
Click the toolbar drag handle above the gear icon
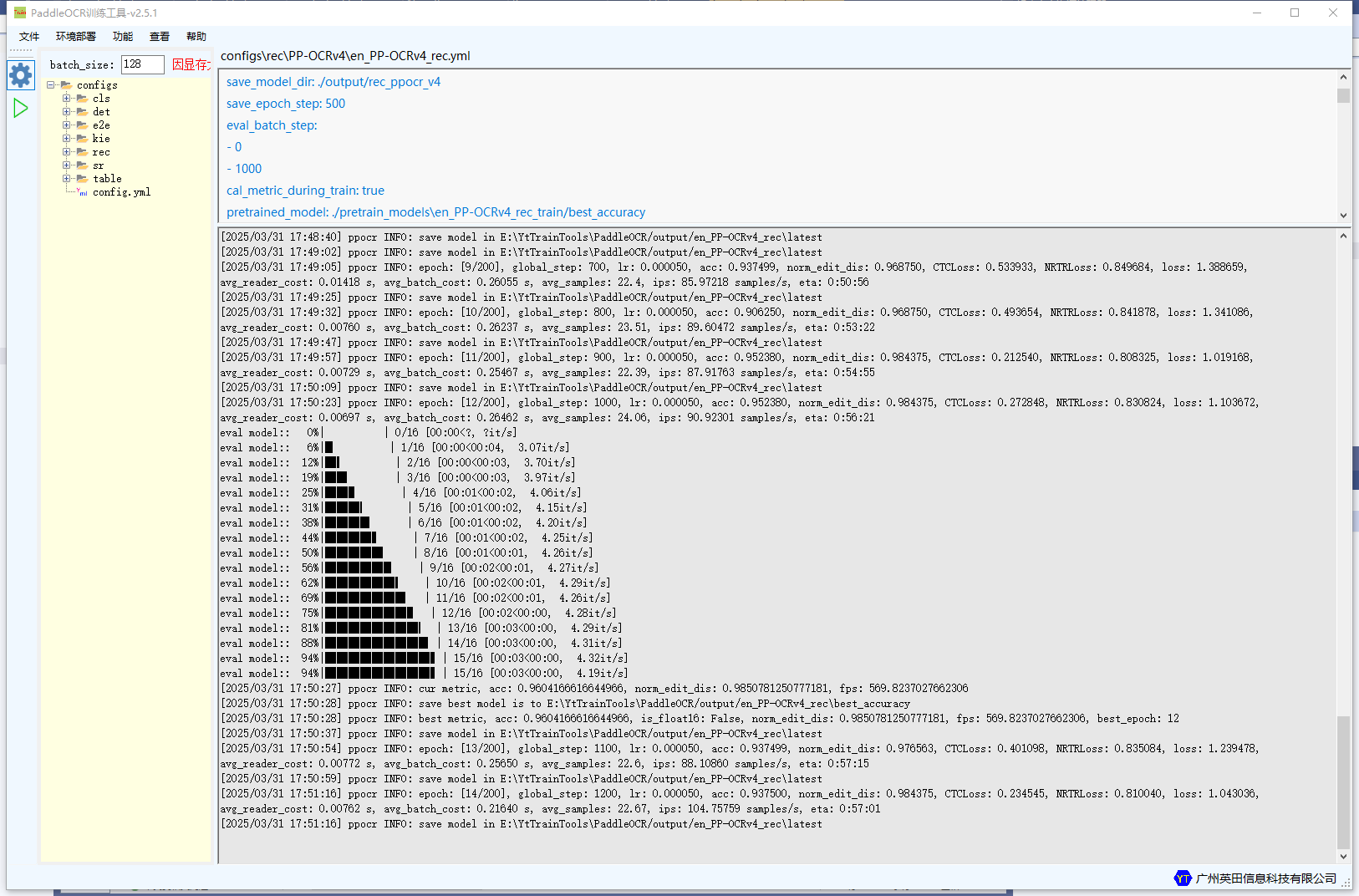click(x=21, y=50)
